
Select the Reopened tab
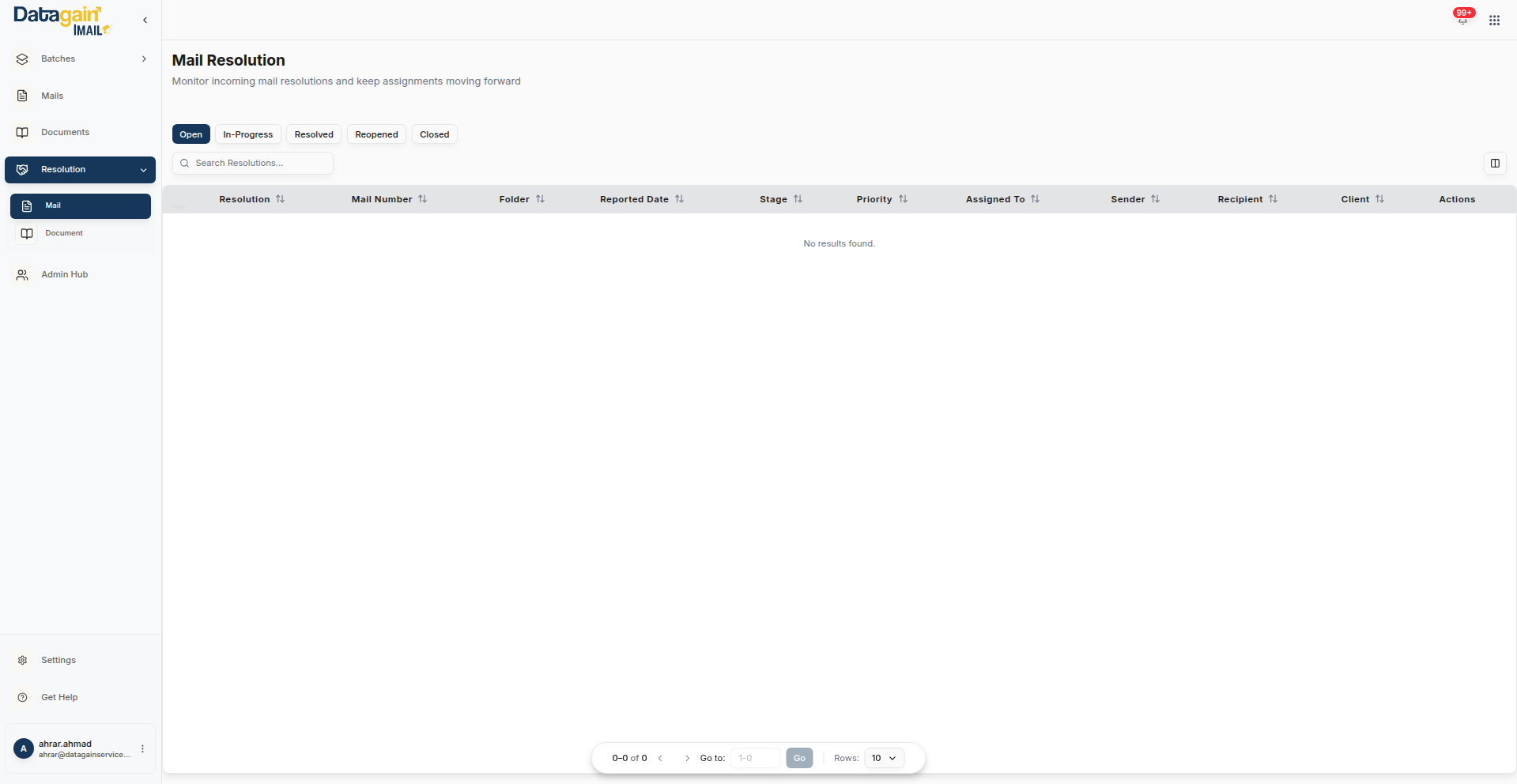376,134
